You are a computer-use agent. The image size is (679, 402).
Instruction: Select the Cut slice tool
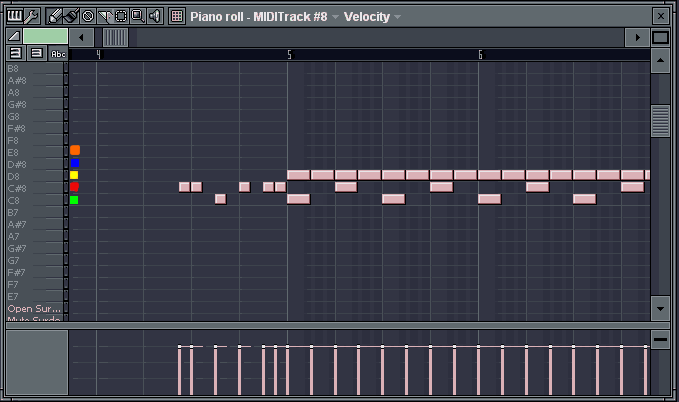coord(104,16)
